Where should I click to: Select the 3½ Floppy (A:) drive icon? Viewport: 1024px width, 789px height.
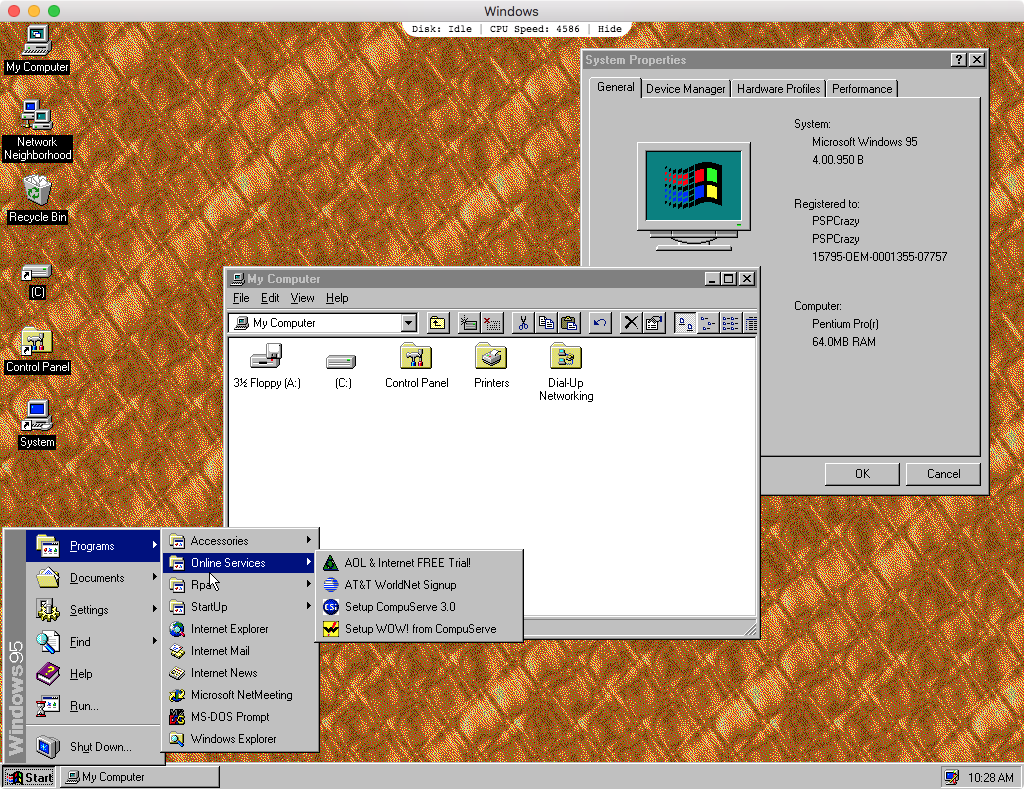point(266,366)
